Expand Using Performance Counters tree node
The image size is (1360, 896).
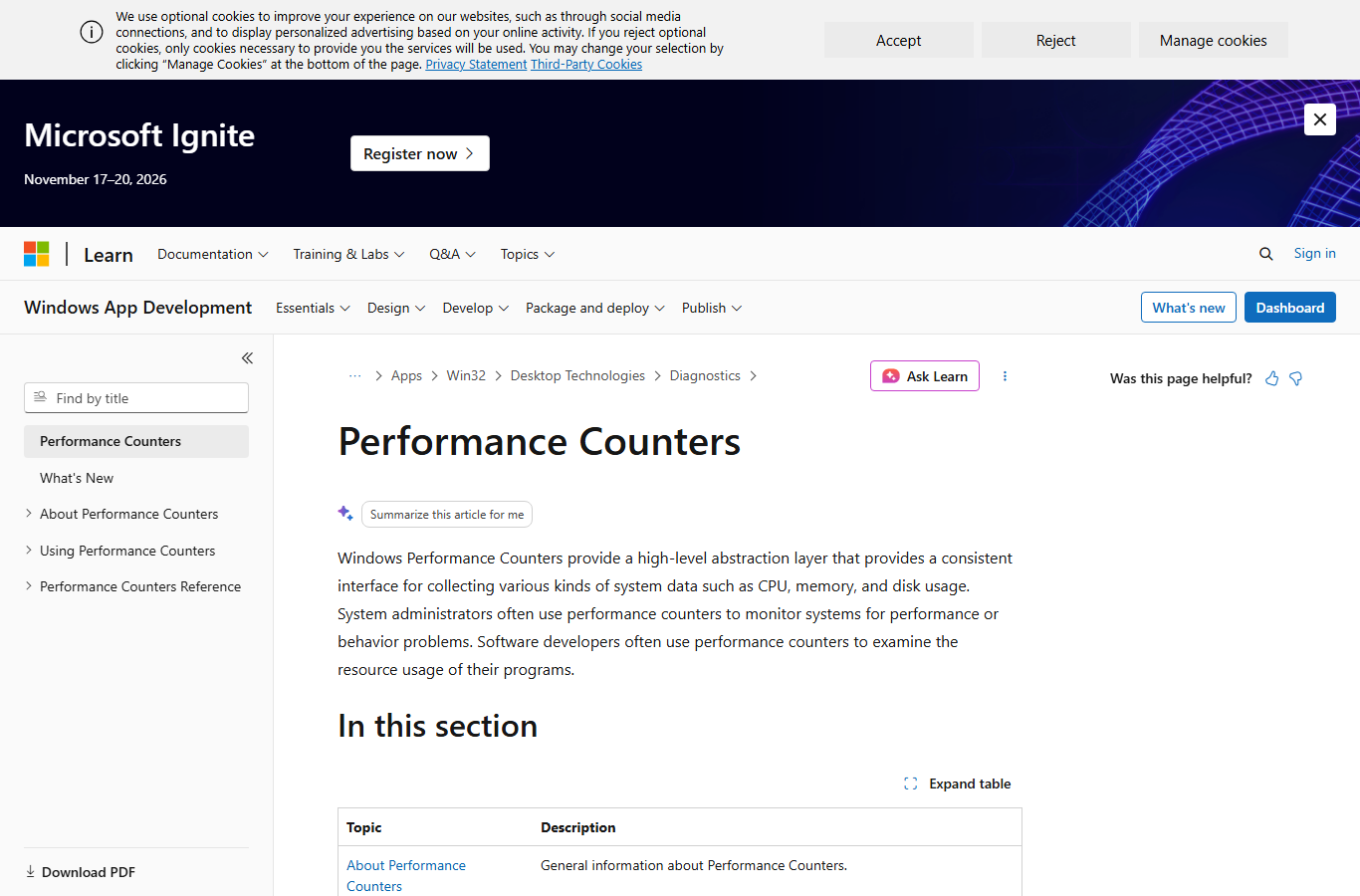tap(29, 550)
